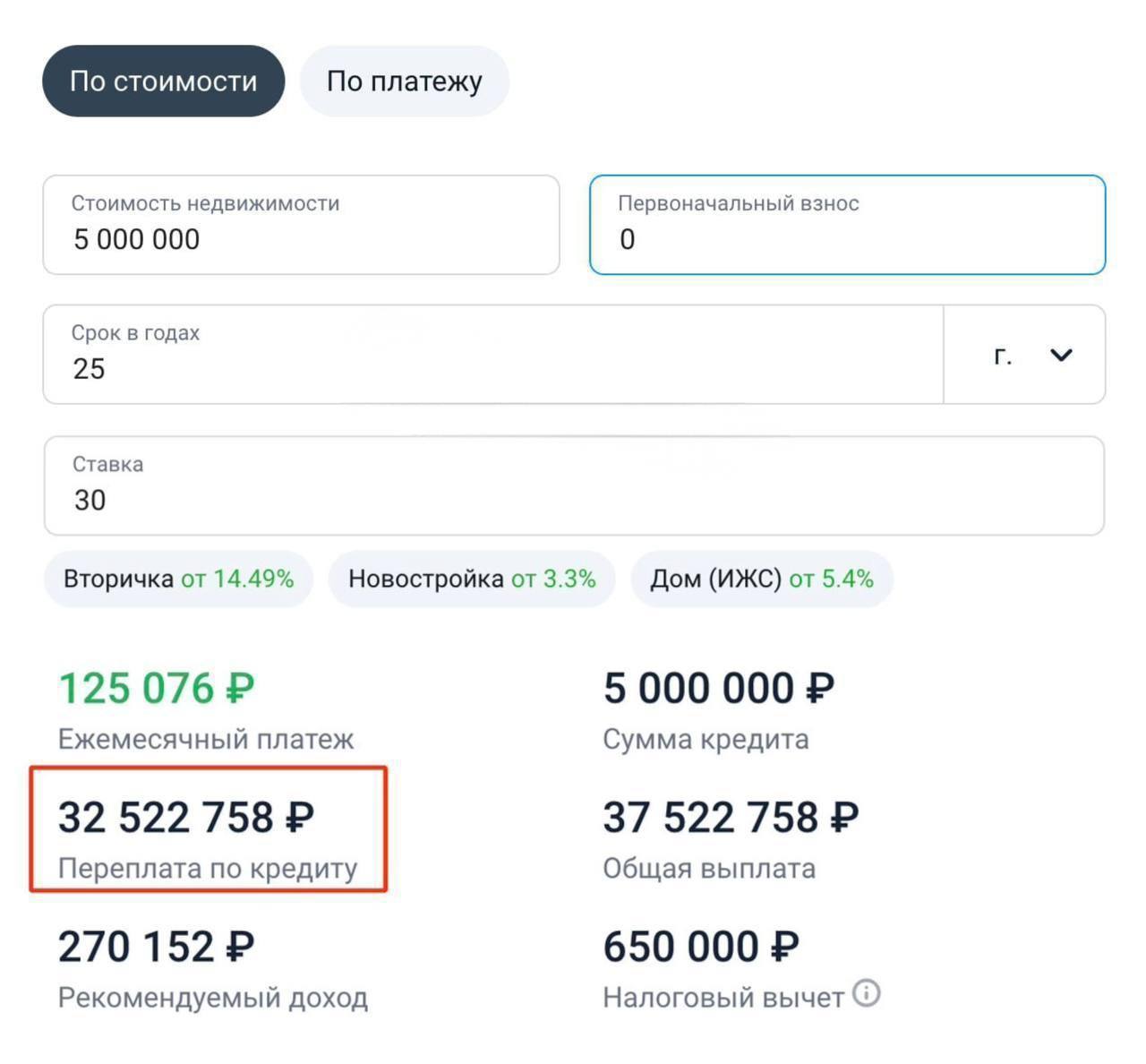This screenshot has width=1146, height=1064.
Task: Select the "Ставка" rate input
Action: pos(573,486)
